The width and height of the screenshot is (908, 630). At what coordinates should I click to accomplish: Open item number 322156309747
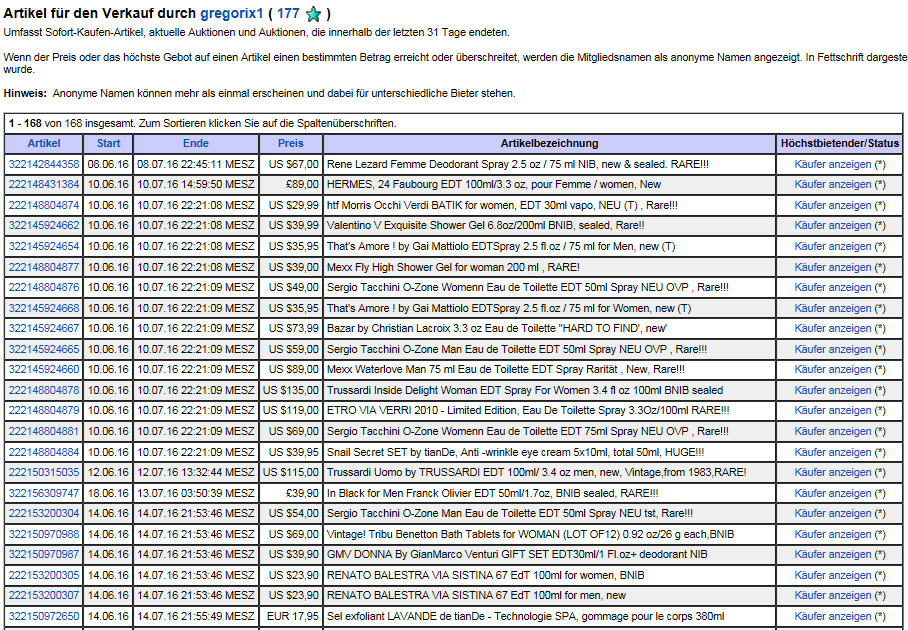(44, 494)
